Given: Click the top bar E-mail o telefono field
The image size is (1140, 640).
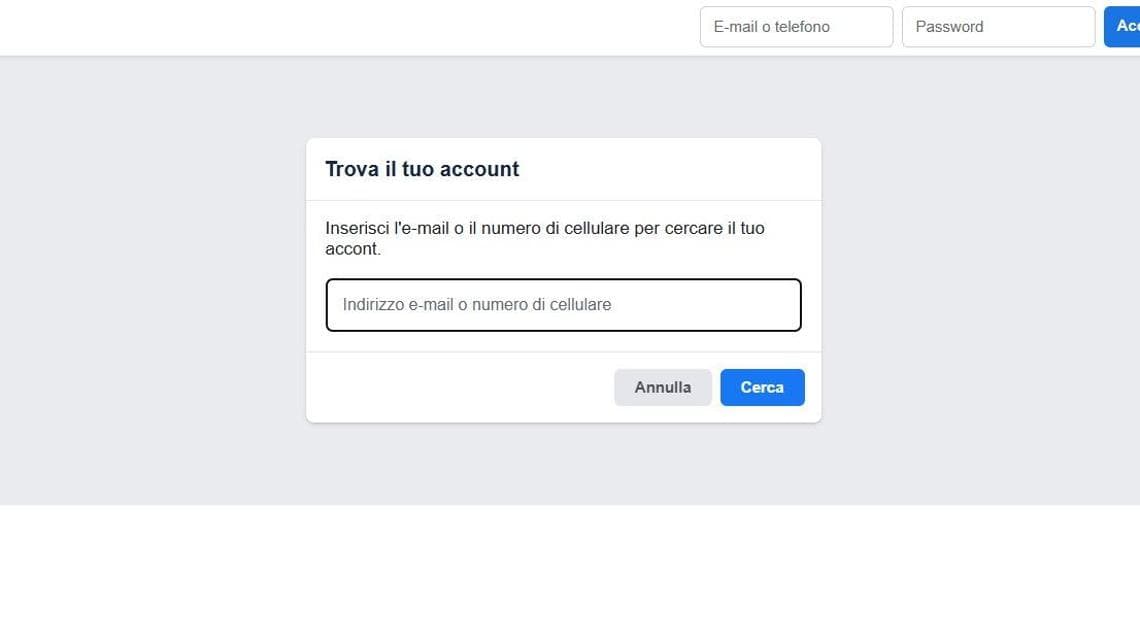Looking at the screenshot, I should point(796,27).
